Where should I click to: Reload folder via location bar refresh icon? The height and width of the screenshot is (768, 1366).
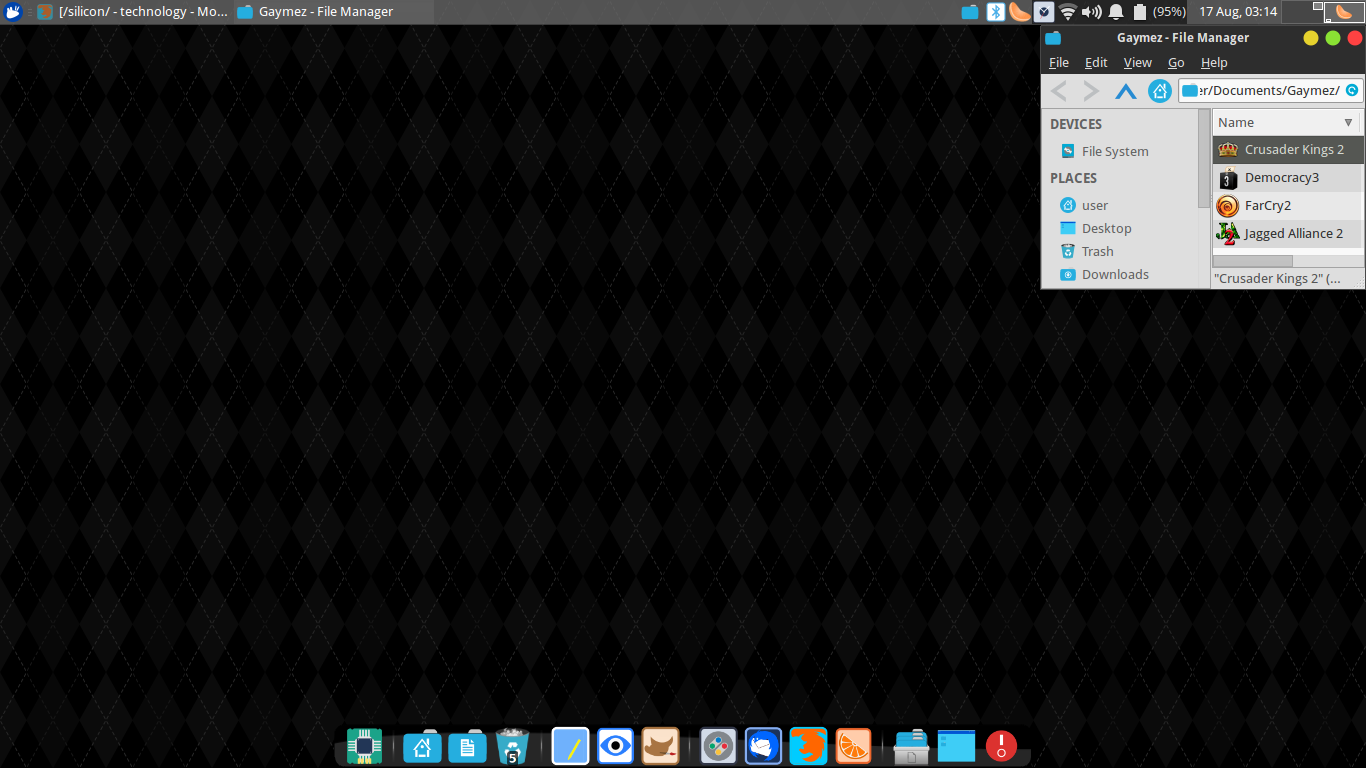[1352, 91]
